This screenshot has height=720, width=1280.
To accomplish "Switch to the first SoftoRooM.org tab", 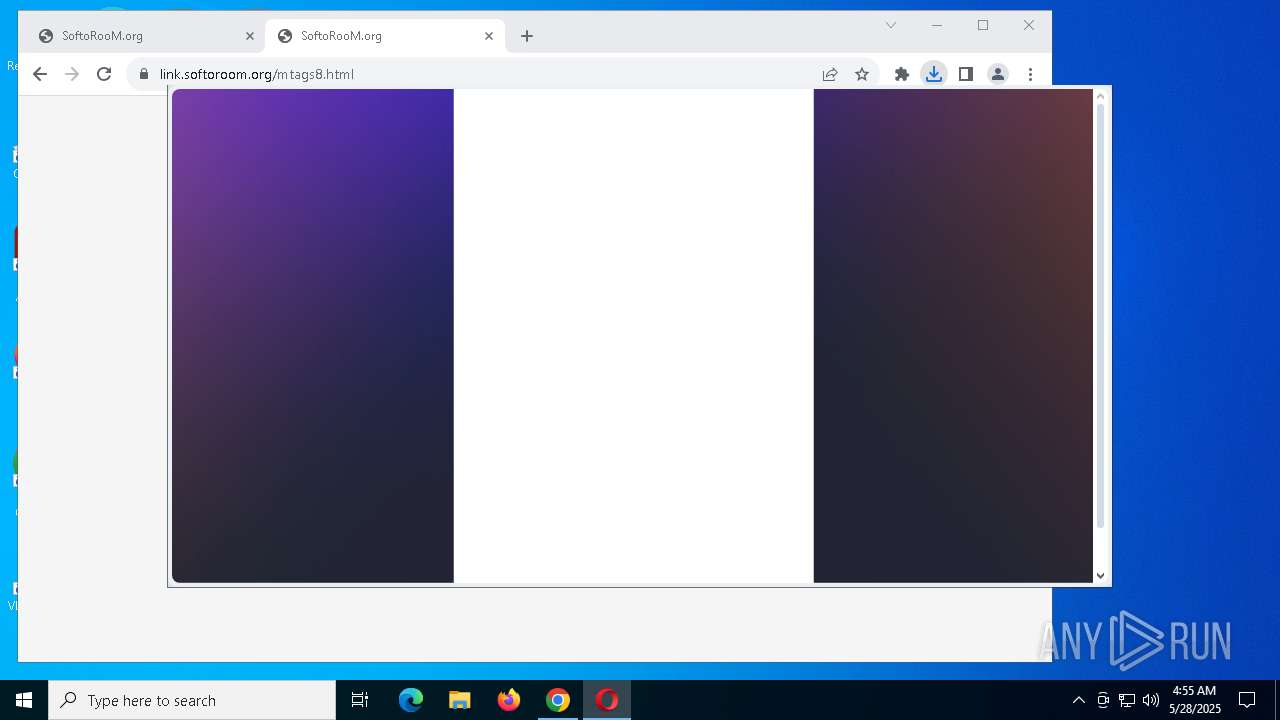I will (145, 36).
